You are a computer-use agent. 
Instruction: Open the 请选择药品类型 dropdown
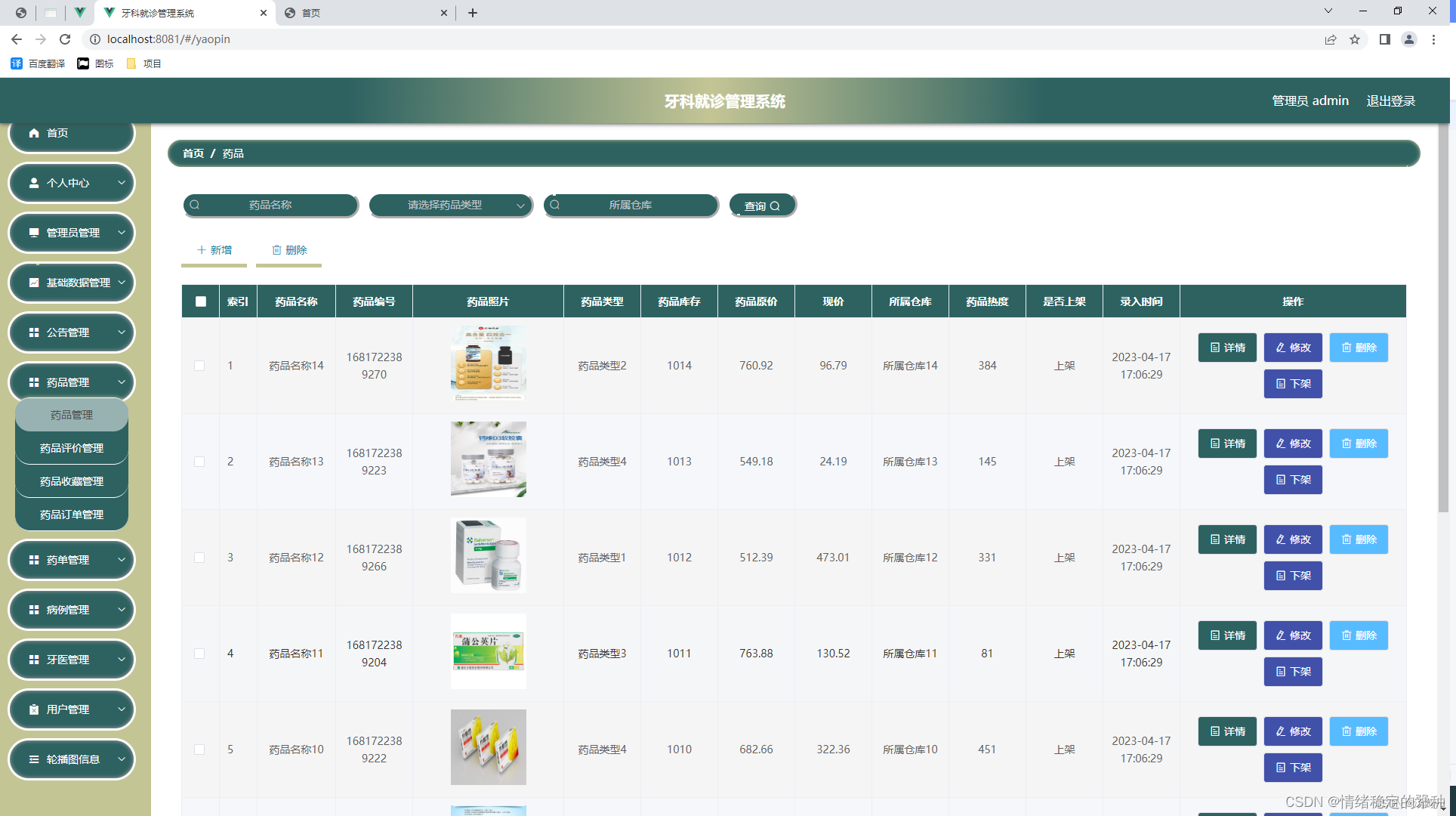click(451, 205)
